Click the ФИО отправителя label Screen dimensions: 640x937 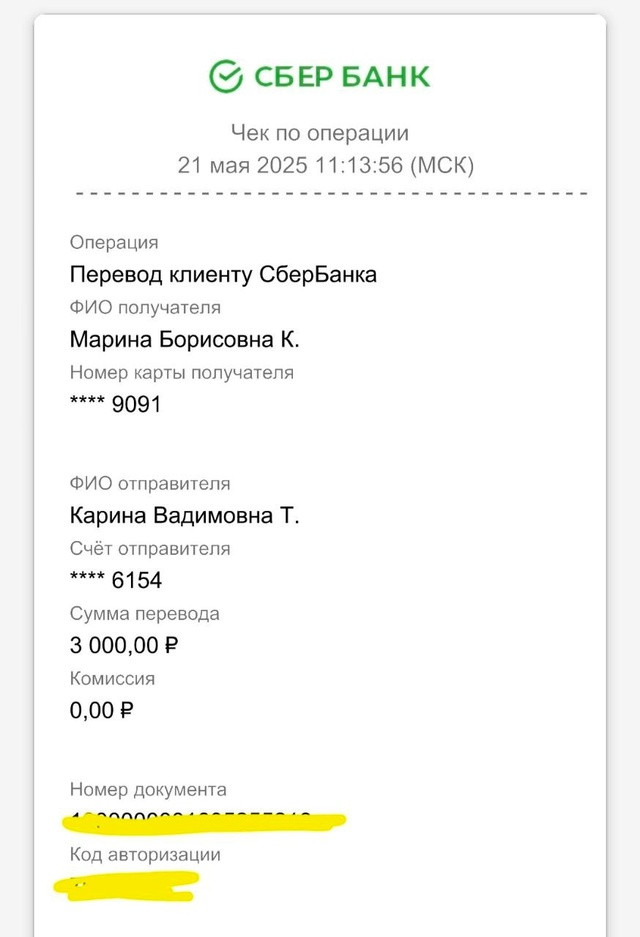point(150,483)
